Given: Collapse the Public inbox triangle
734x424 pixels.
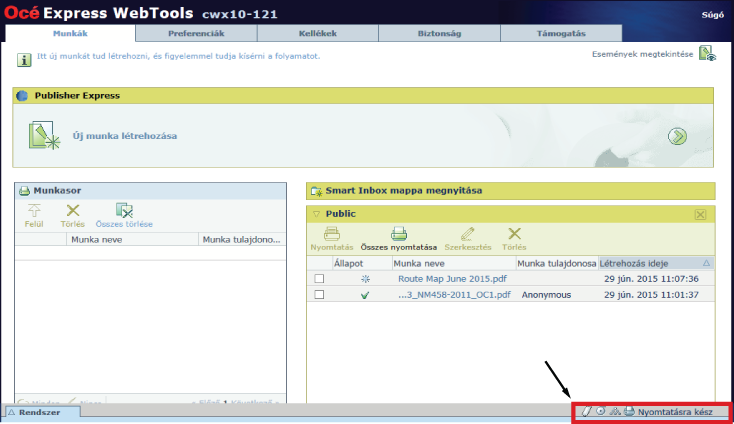Looking at the screenshot, I should [x=316, y=214].
